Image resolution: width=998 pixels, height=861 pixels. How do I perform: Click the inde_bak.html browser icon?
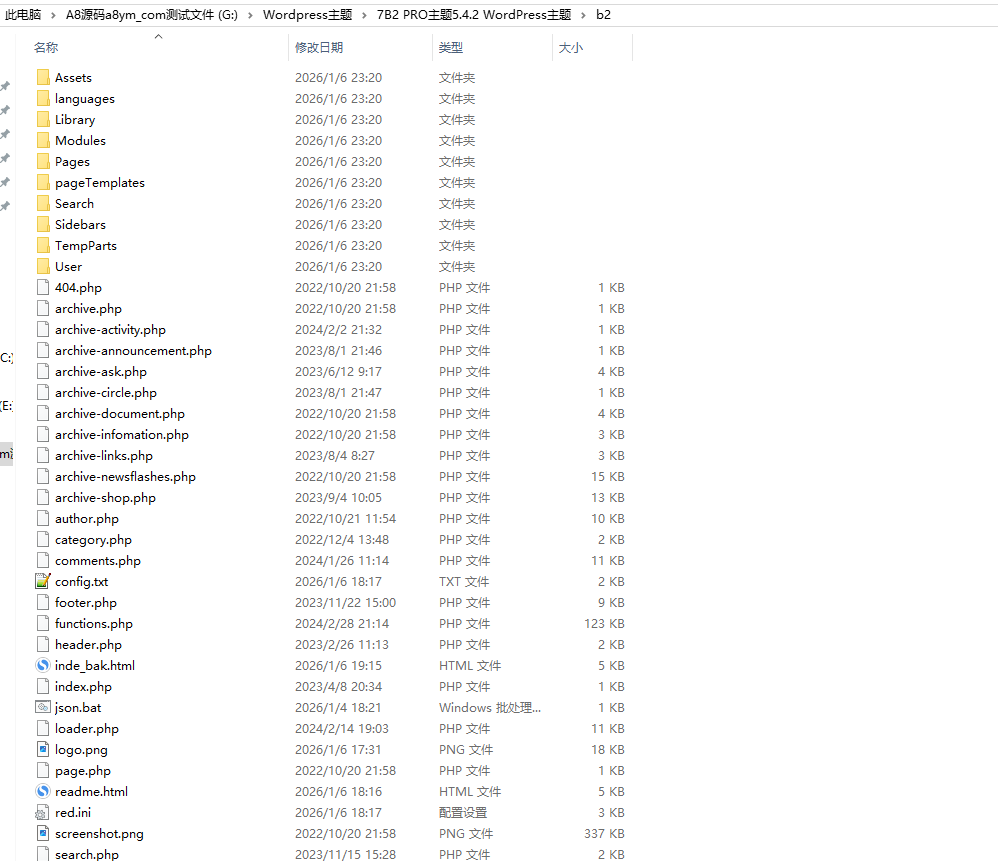tap(42, 666)
